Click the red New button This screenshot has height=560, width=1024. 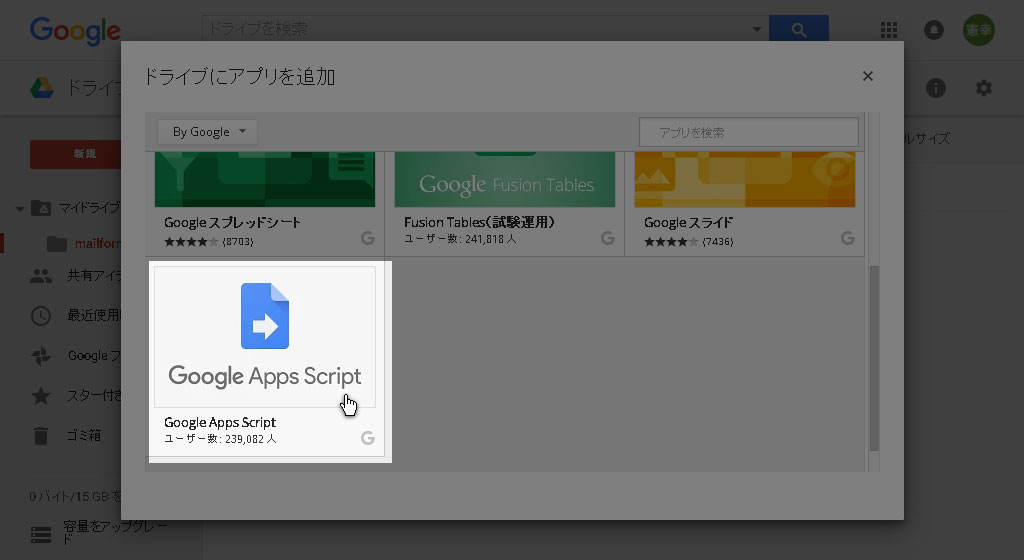(x=84, y=154)
